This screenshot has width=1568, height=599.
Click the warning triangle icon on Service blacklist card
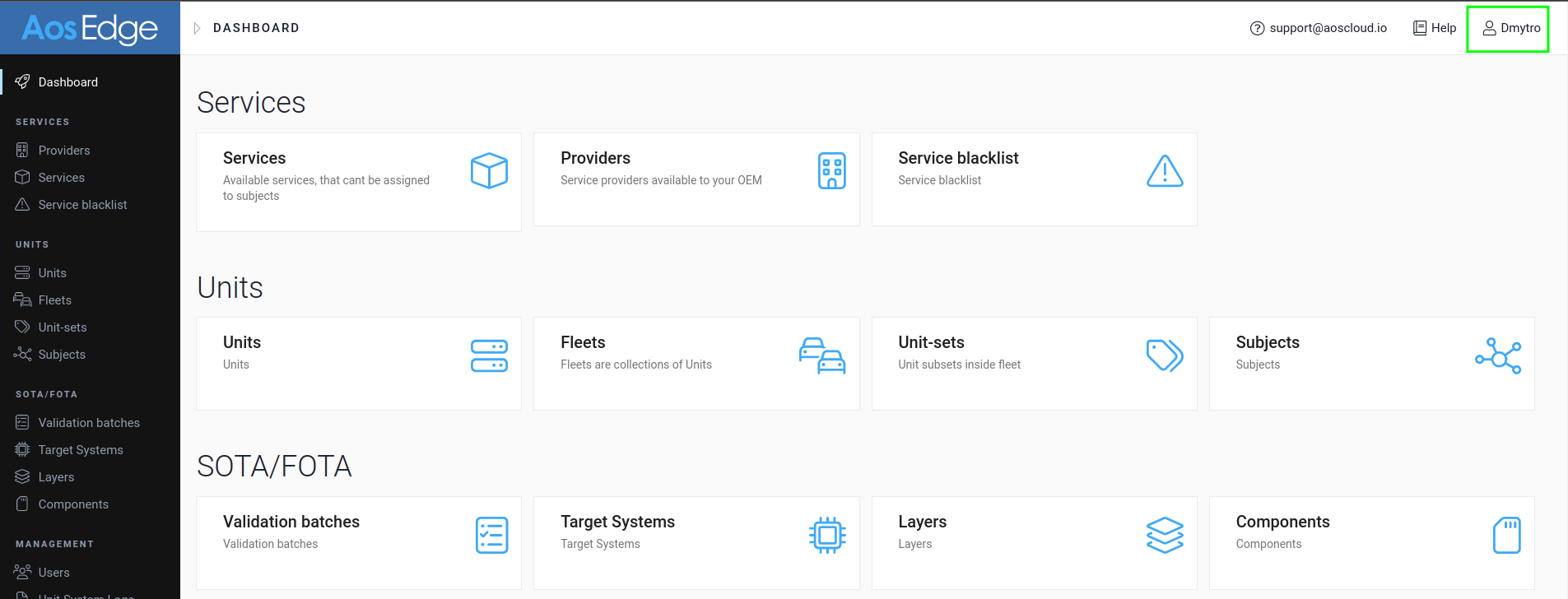(1165, 170)
